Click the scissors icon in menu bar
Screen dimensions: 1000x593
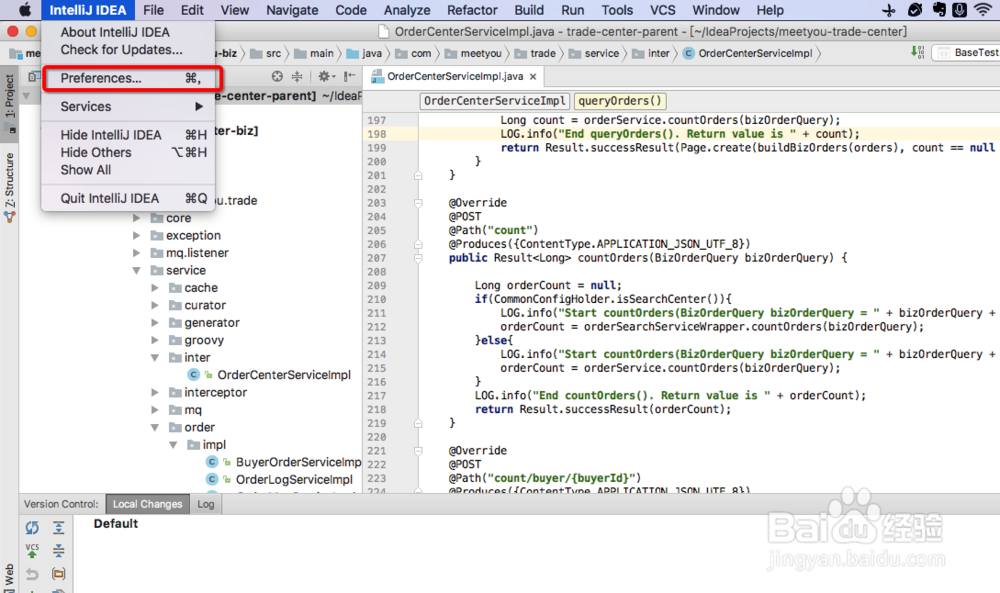[888, 10]
